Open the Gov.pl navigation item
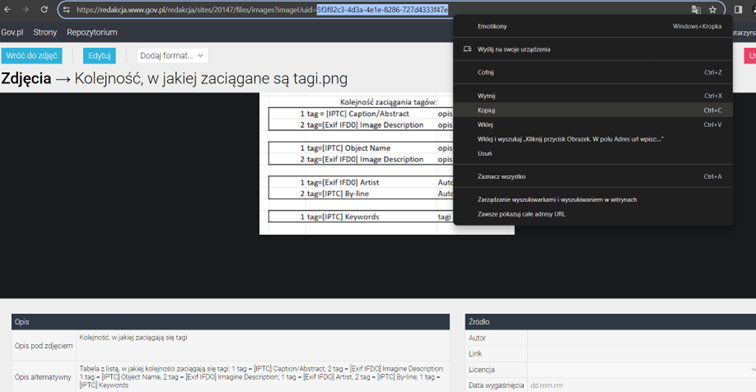 pyautogui.click(x=12, y=32)
